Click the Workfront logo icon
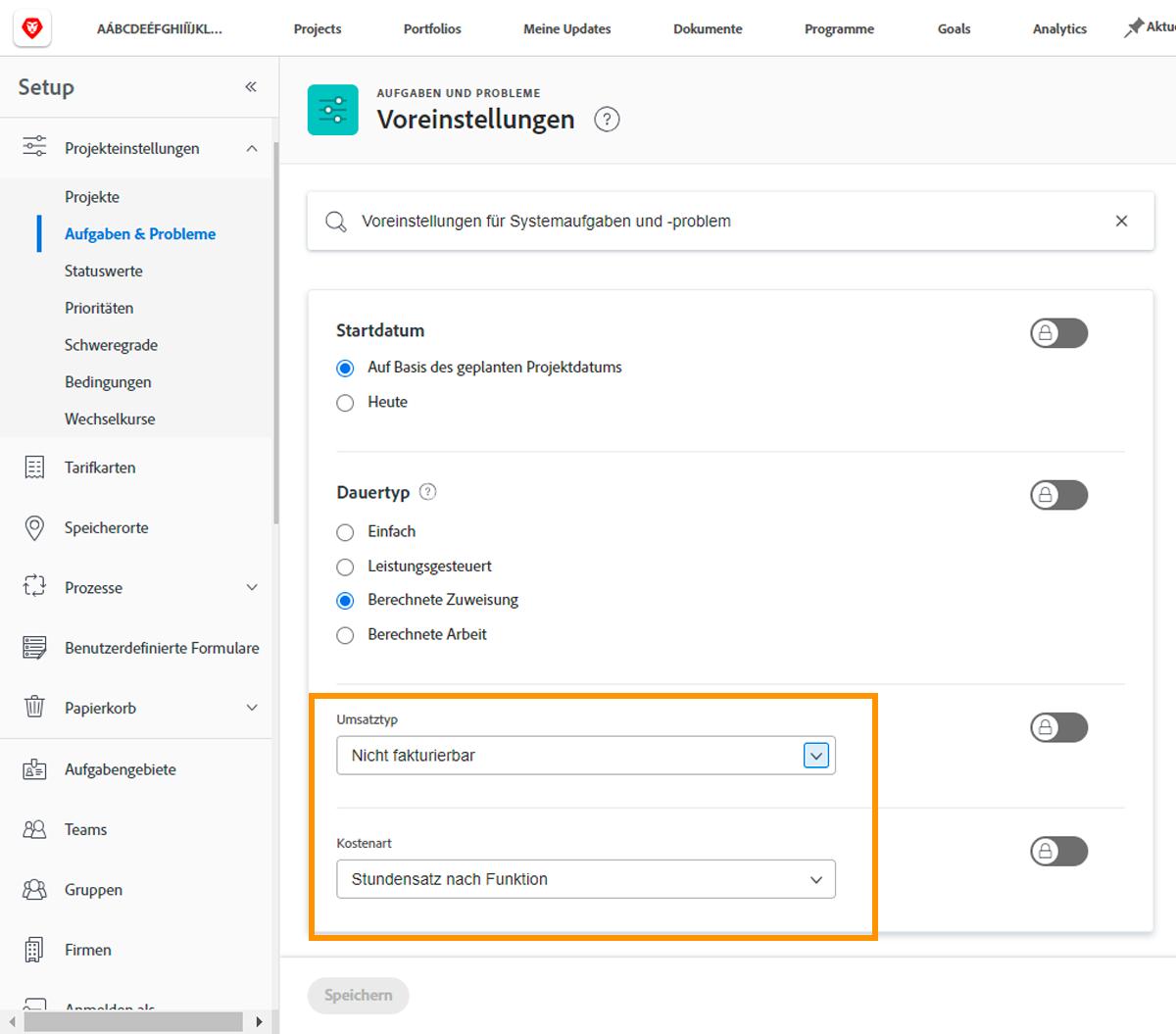The image size is (1176, 1034). [x=32, y=28]
